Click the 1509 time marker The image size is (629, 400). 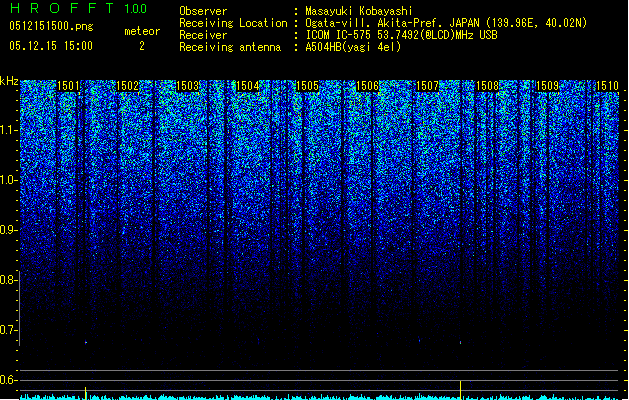point(547,86)
